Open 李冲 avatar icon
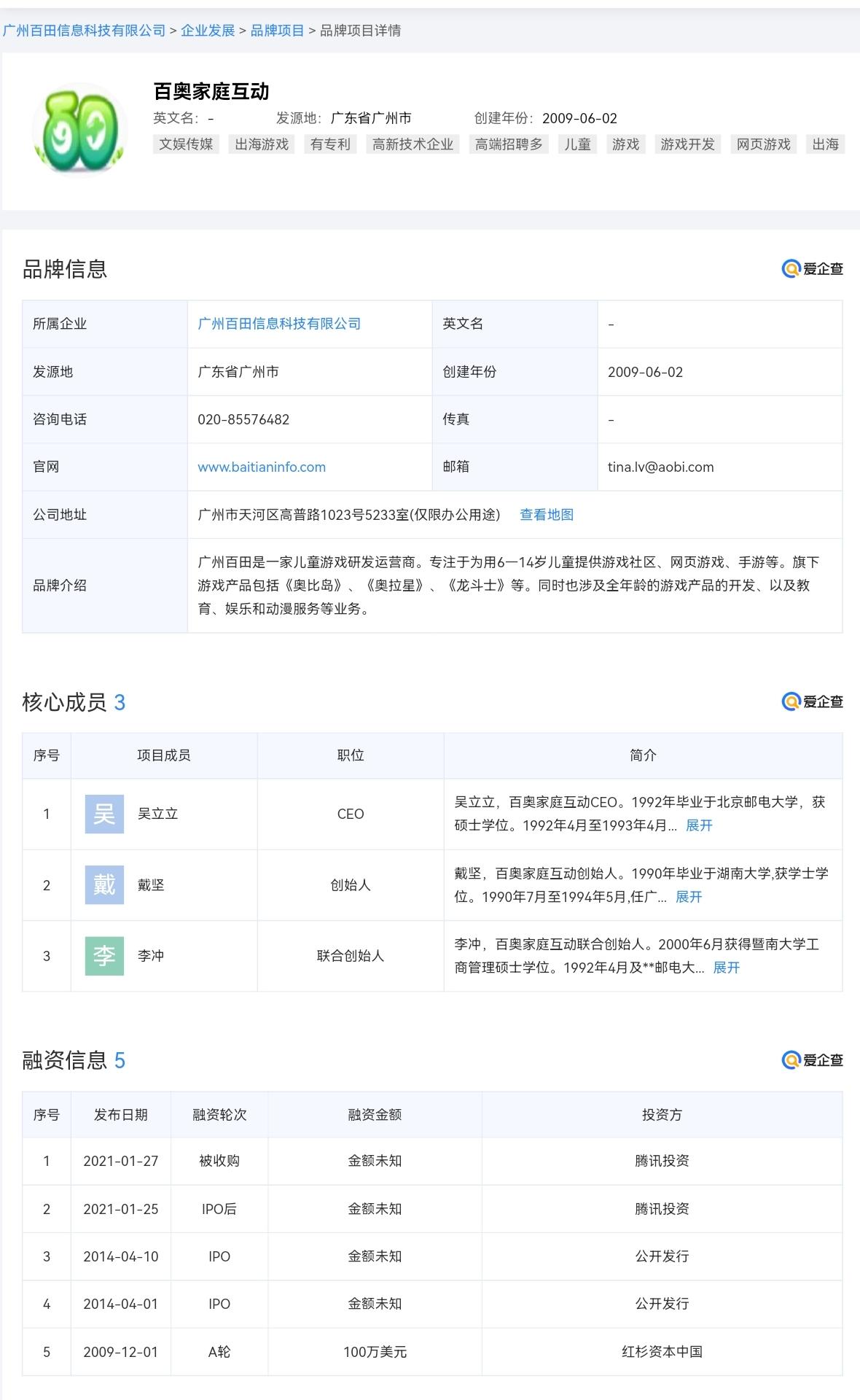This screenshot has width=860, height=1400. tap(104, 955)
